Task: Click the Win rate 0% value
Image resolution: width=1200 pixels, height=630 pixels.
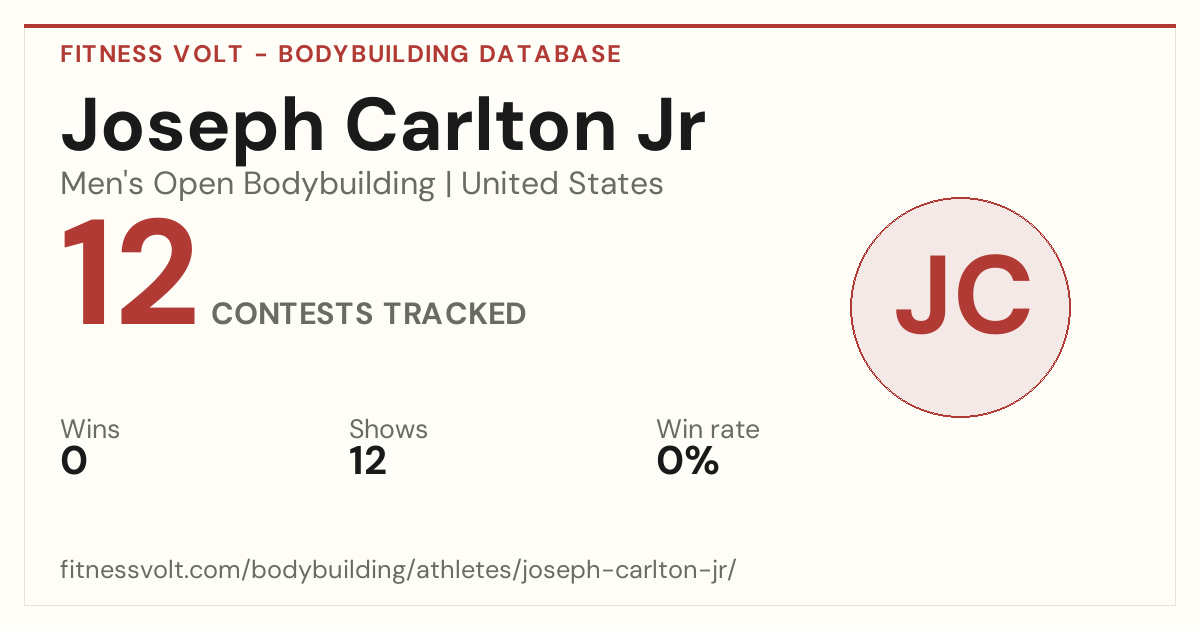Action: click(688, 462)
